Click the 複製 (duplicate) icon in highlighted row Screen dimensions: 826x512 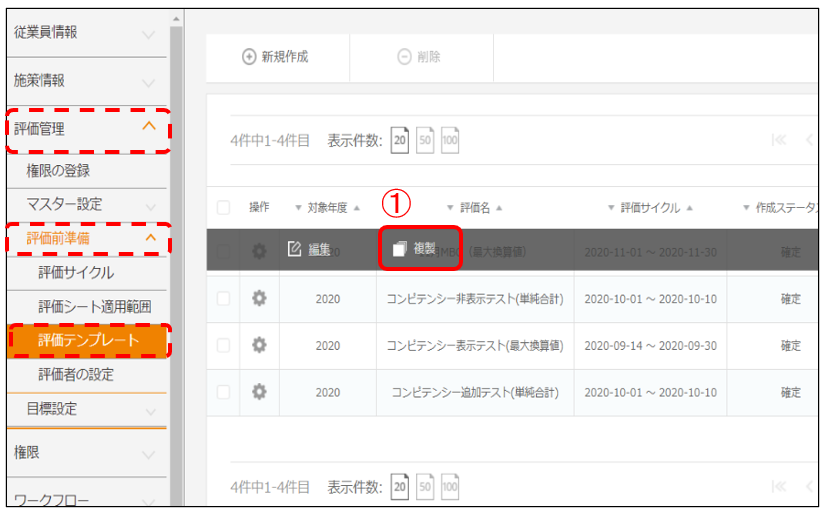click(x=399, y=249)
